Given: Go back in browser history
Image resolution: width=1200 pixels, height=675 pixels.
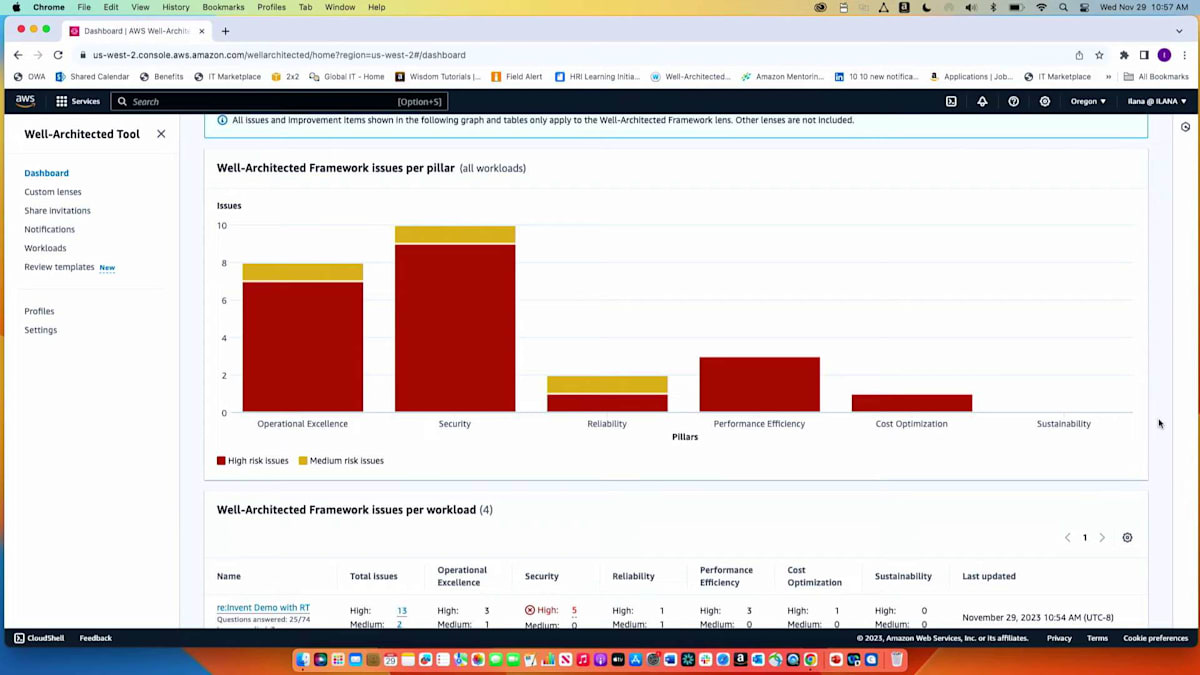Looking at the screenshot, I should 18,55.
